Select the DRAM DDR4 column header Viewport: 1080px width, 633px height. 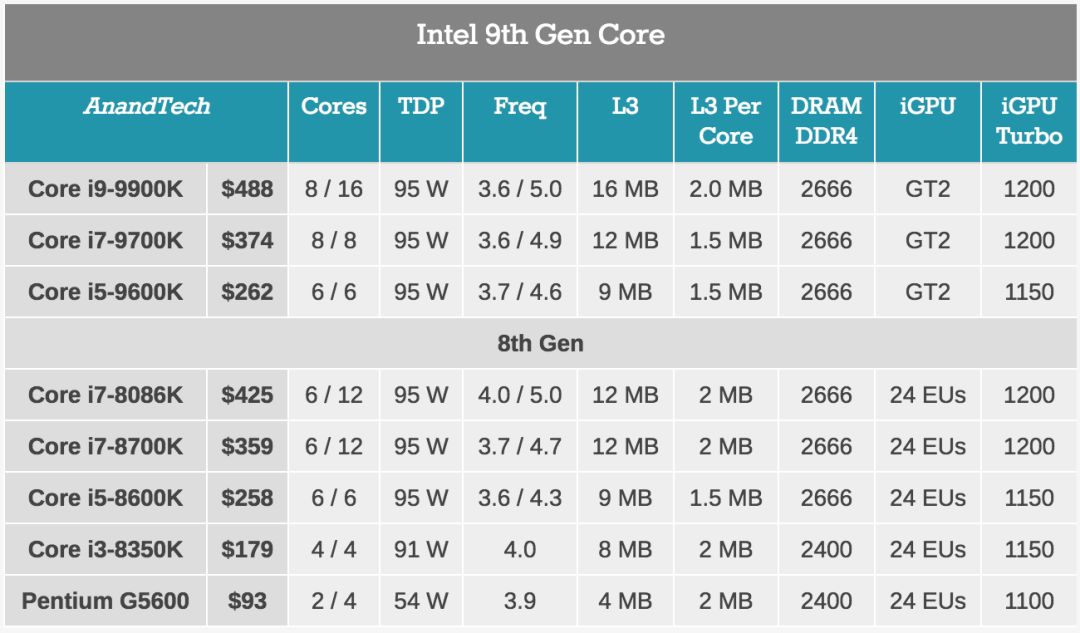coord(826,121)
